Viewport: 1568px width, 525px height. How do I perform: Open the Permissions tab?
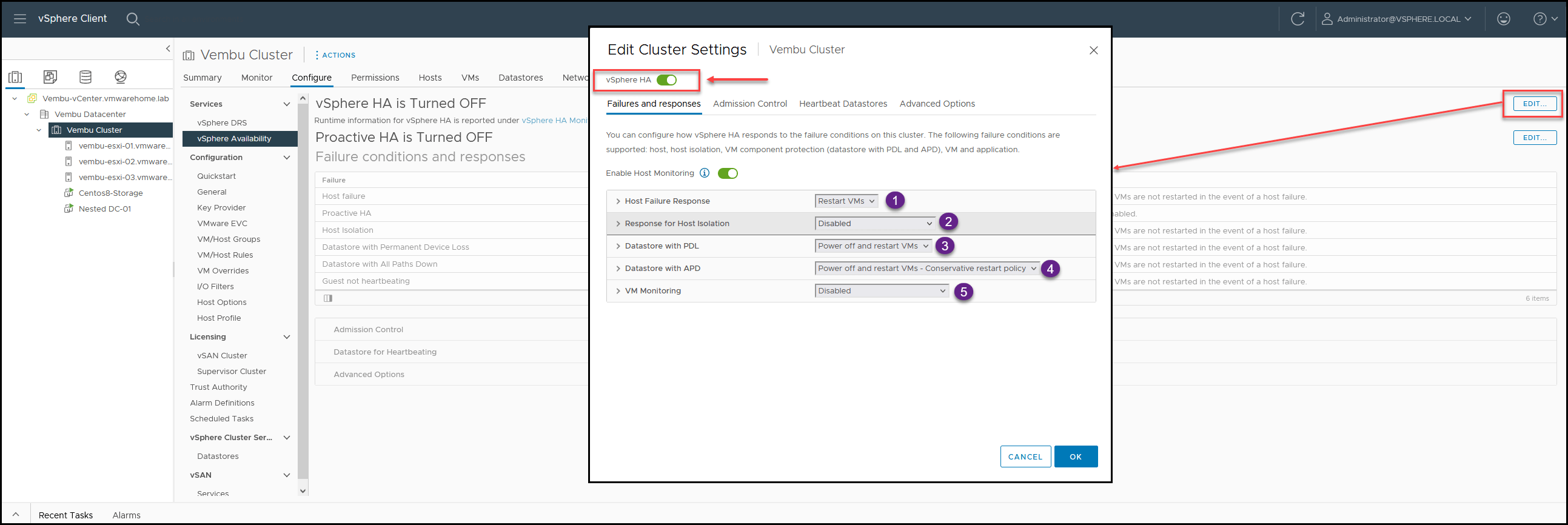(x=375, y=78)
